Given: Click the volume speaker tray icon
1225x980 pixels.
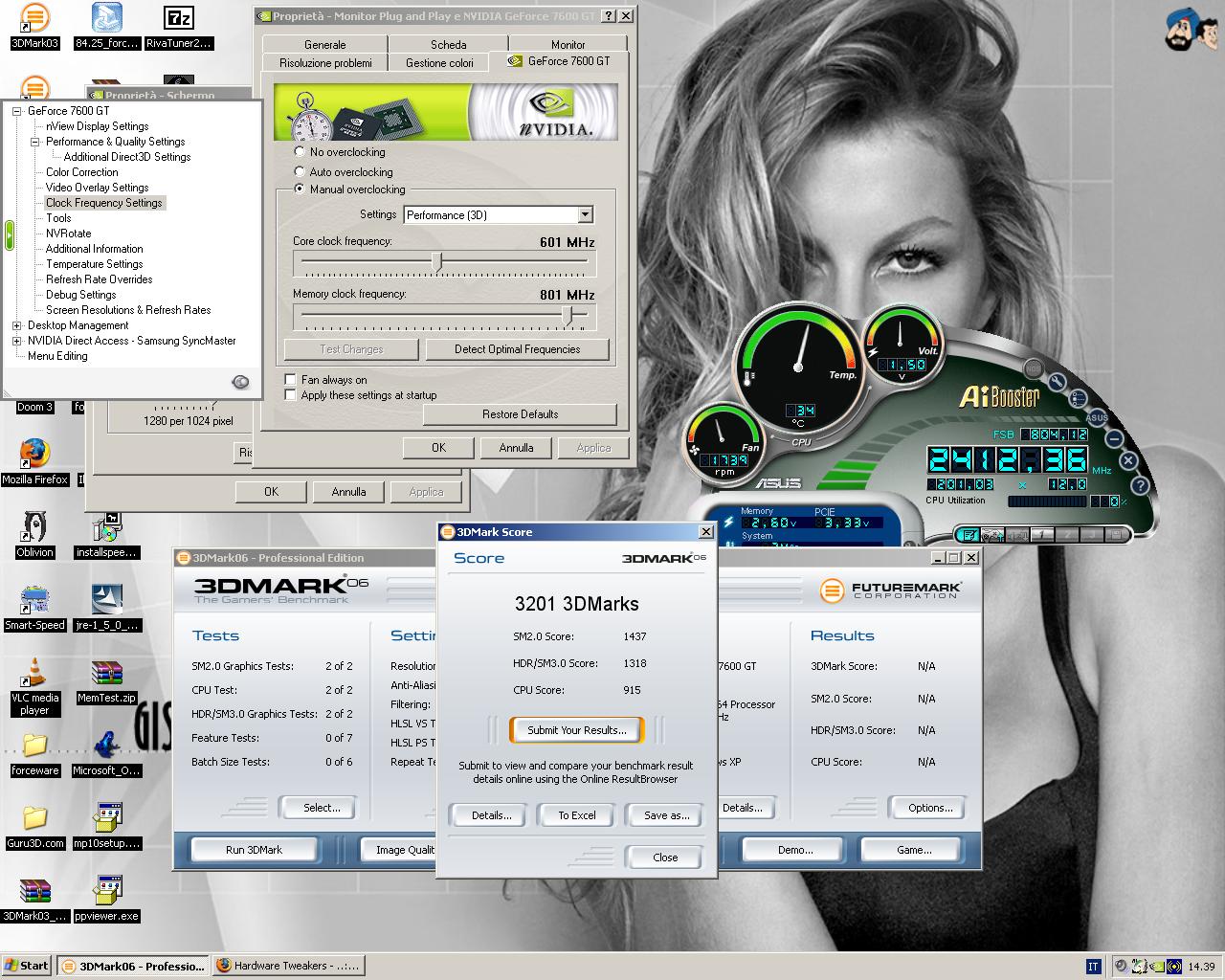Looking at the screenshot, I should coord(1122,967).
